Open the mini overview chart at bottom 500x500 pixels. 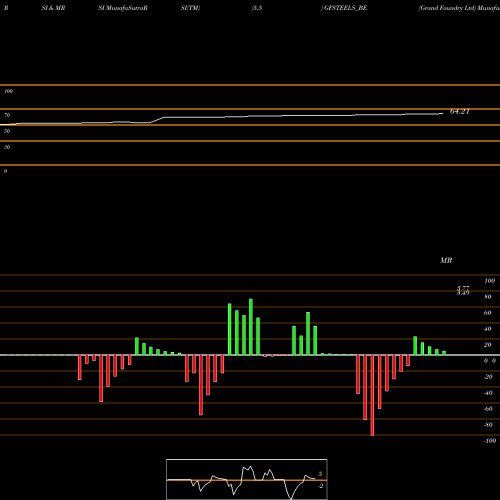(x=247, y=479)
